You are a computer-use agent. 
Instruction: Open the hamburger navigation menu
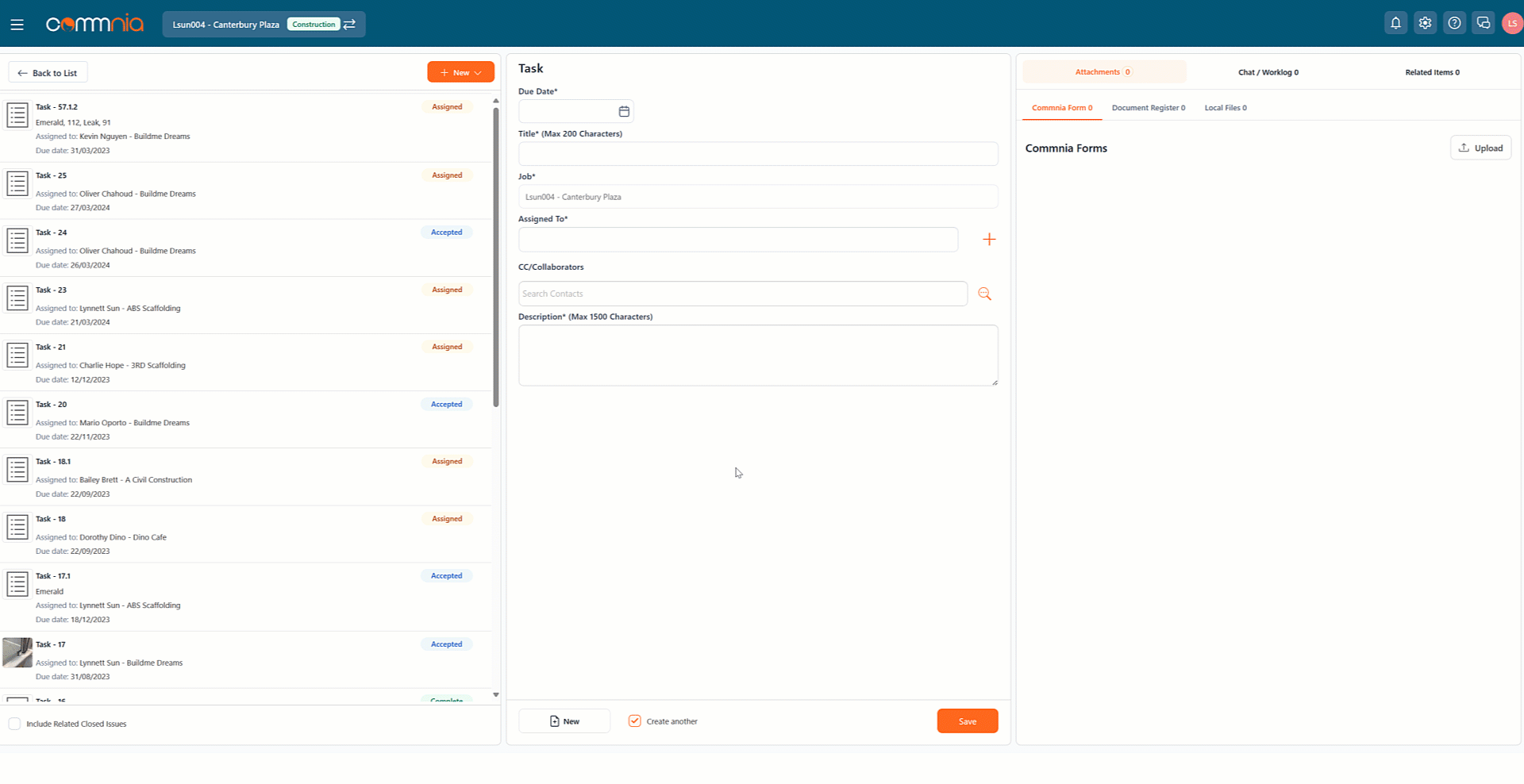tap(17, 25)
